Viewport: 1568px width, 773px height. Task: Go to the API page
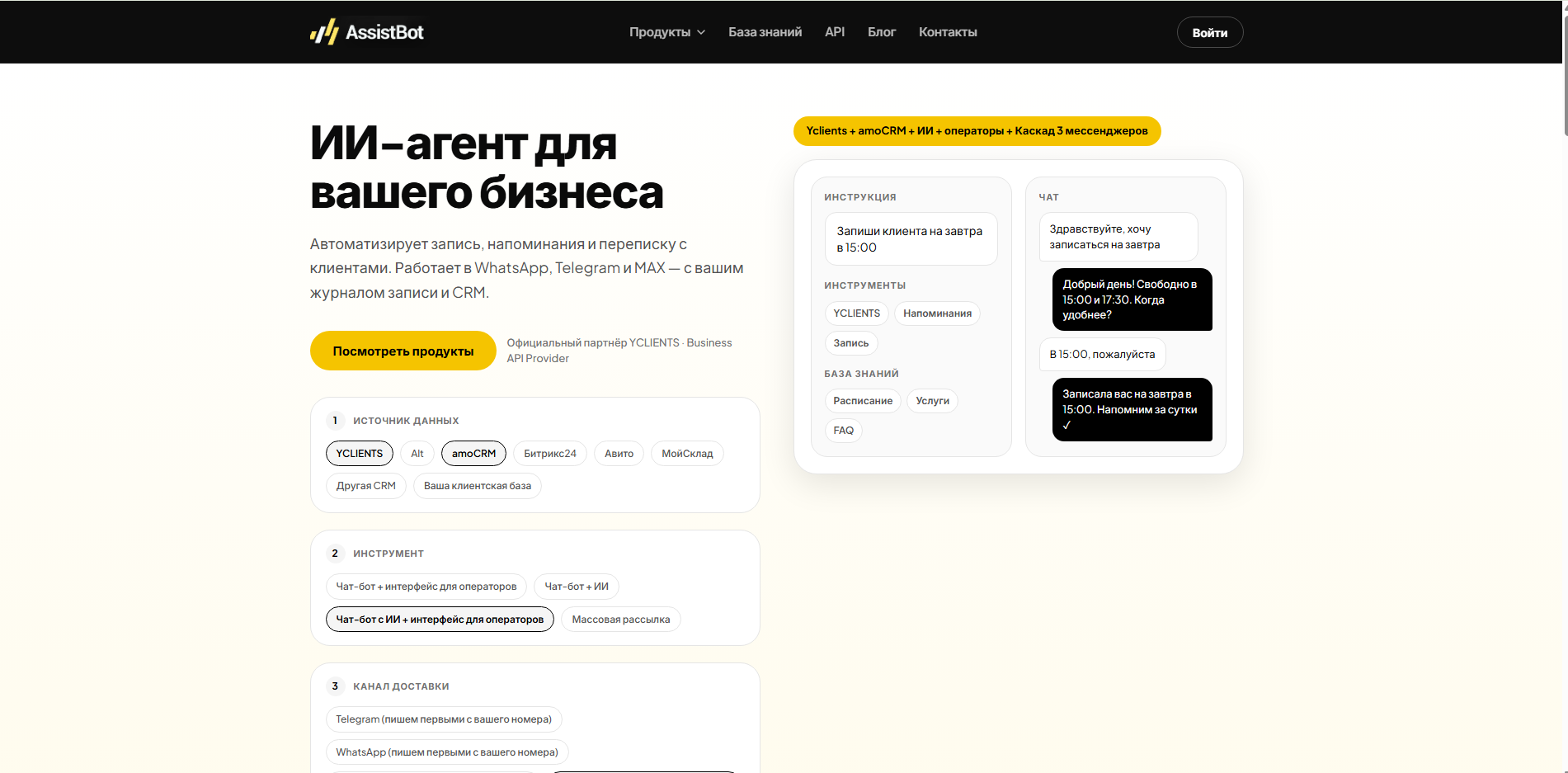pos(835,32)
